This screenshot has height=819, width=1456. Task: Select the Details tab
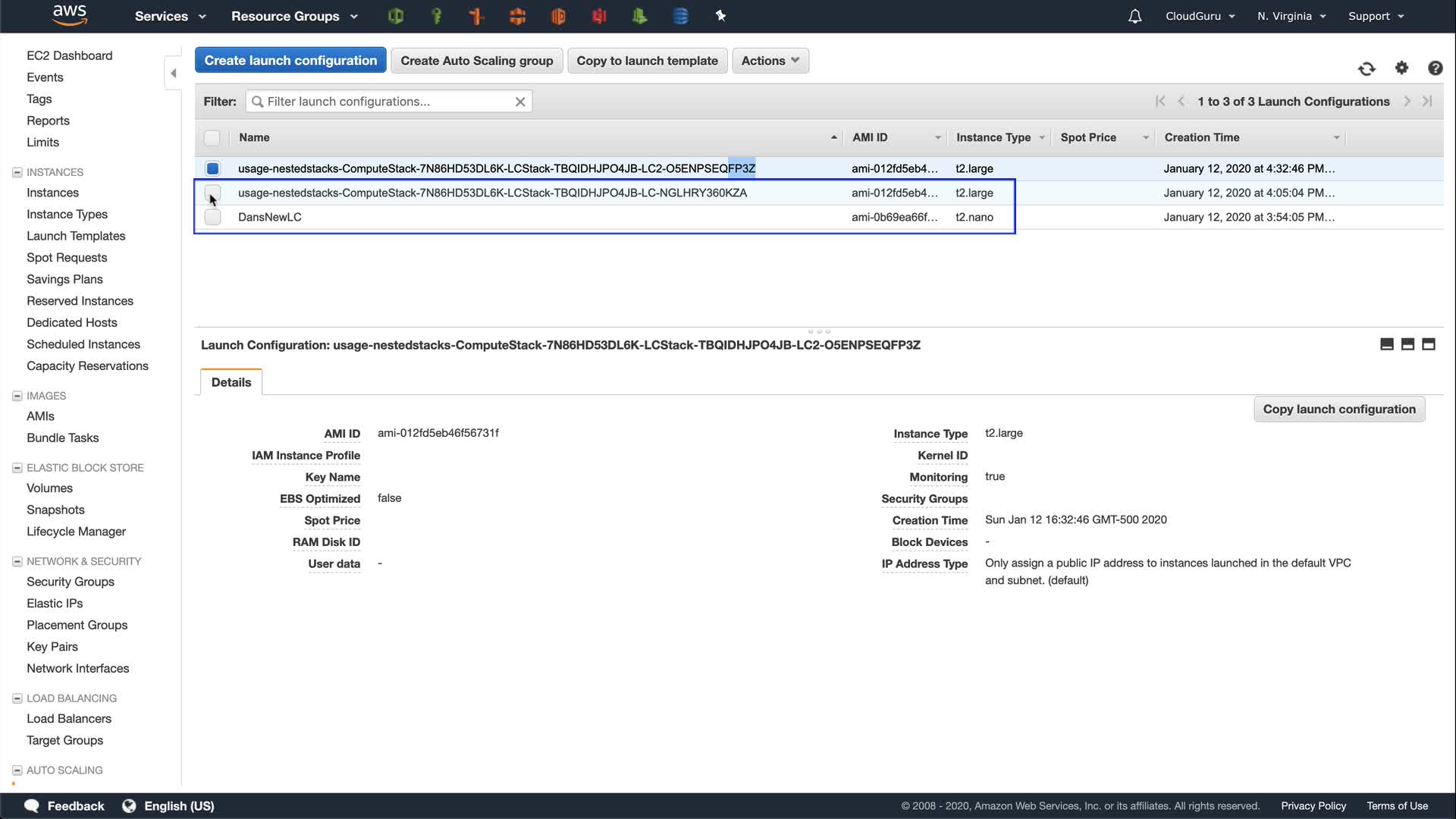(231, 382)
